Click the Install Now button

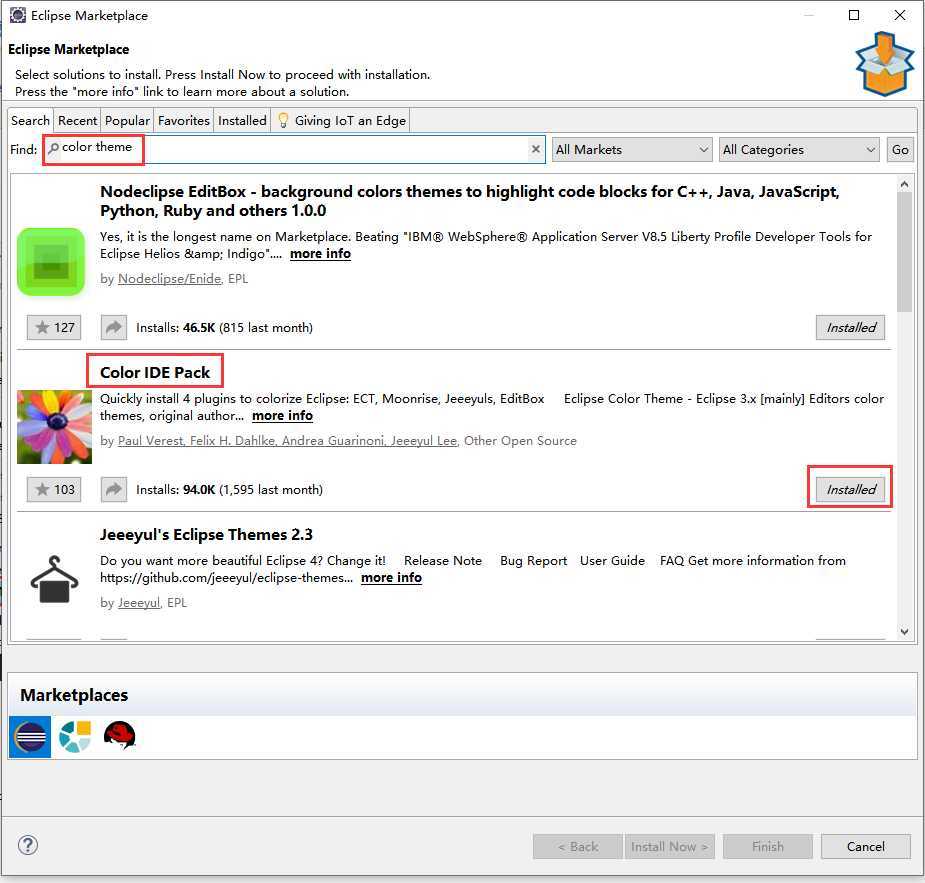[x=670, y=846]
